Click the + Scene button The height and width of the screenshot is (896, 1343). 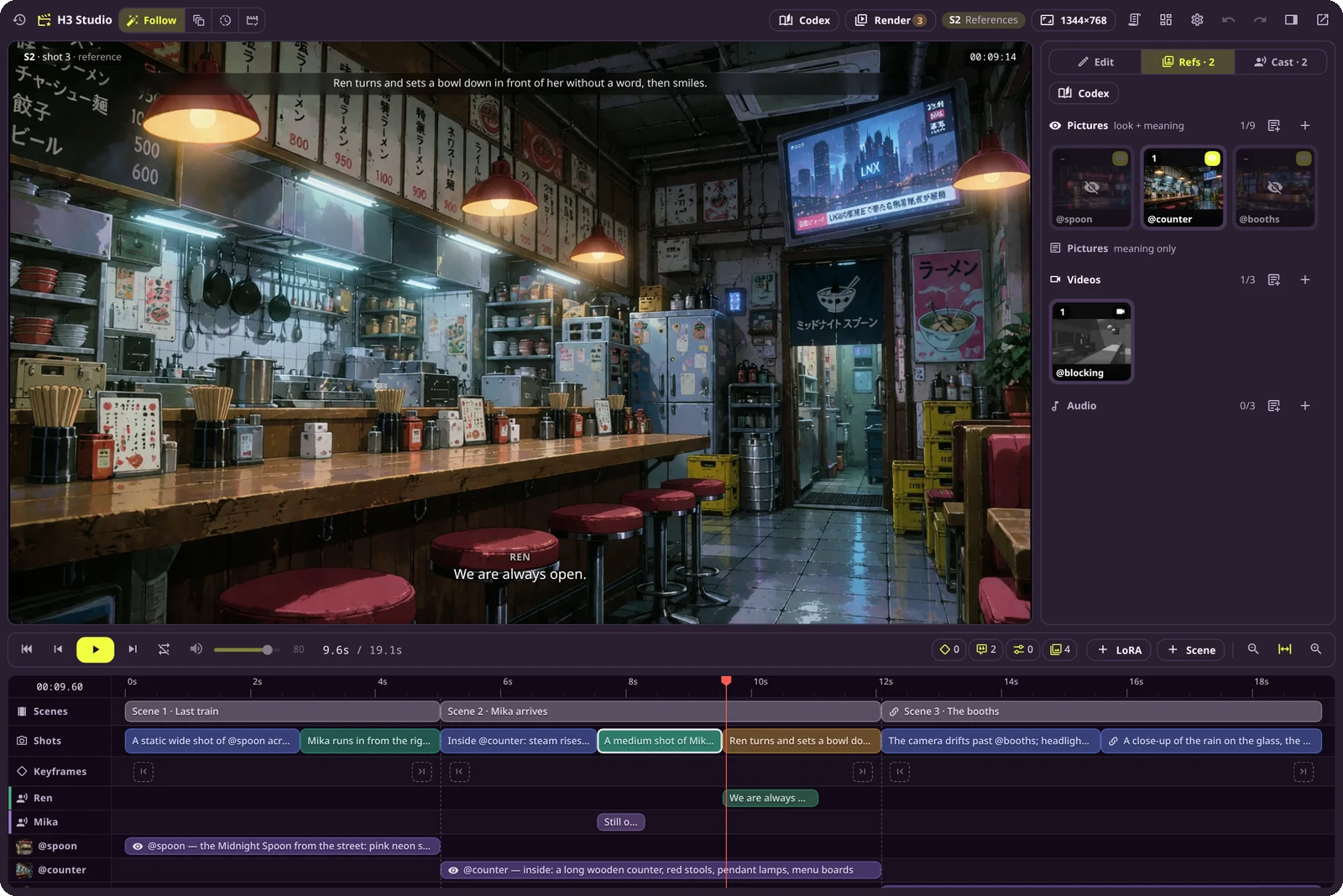(x=1191, y=649)
